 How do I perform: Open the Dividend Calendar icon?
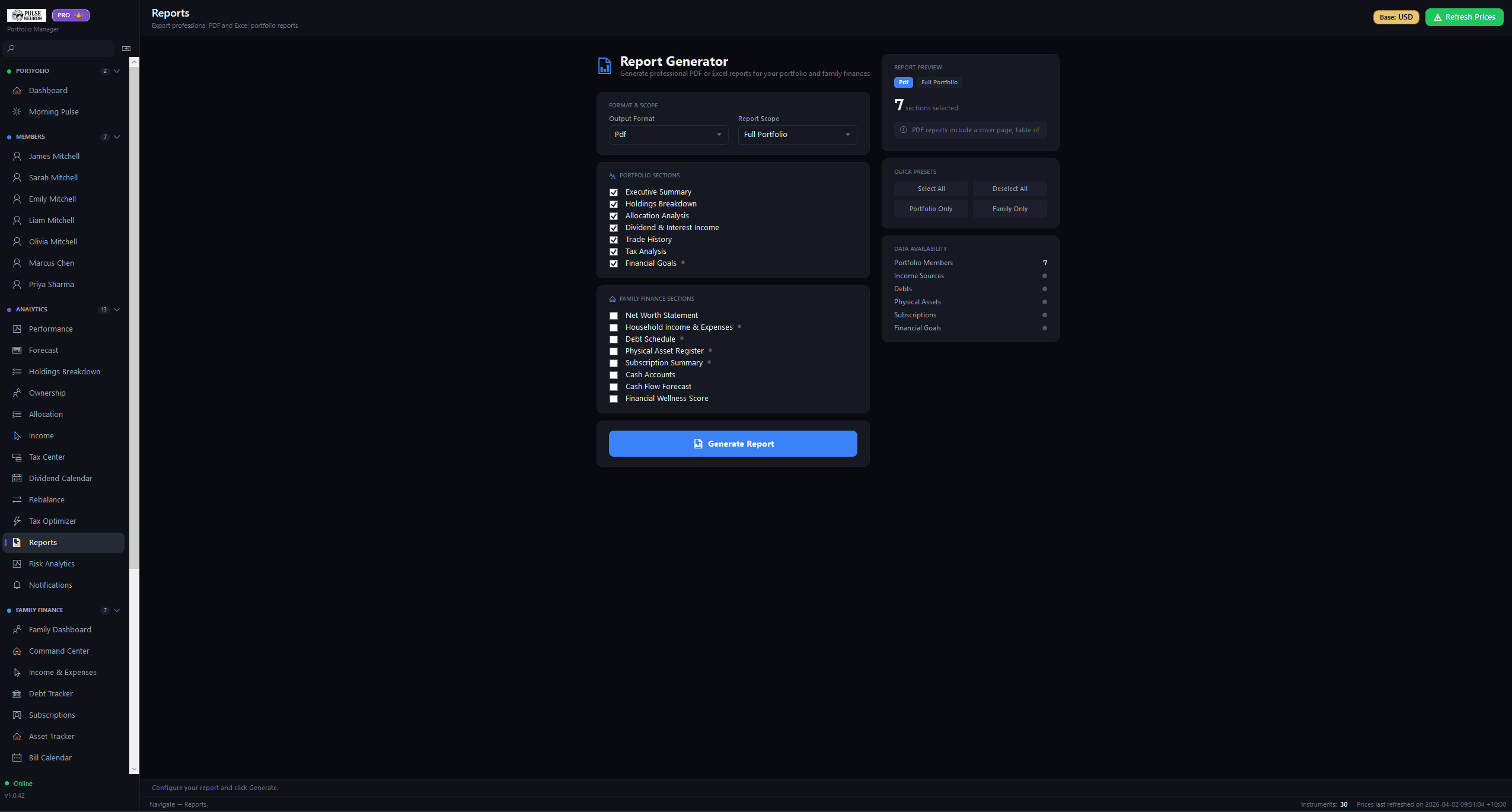[17, 478]
